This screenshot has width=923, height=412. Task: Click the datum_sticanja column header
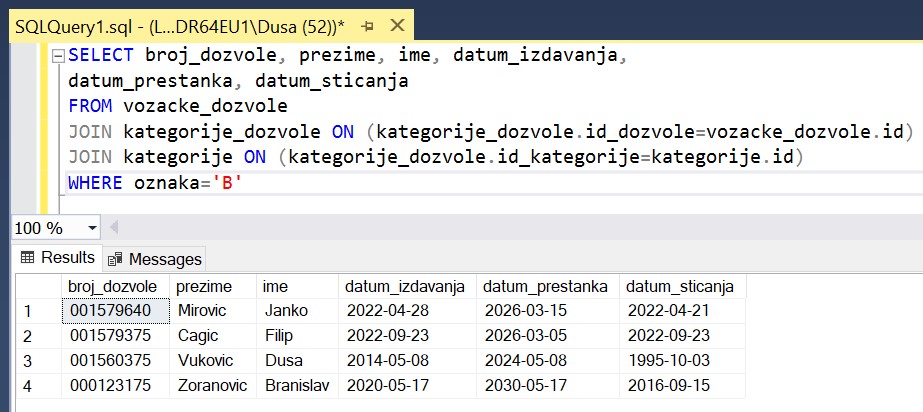[x=681, y=287]
